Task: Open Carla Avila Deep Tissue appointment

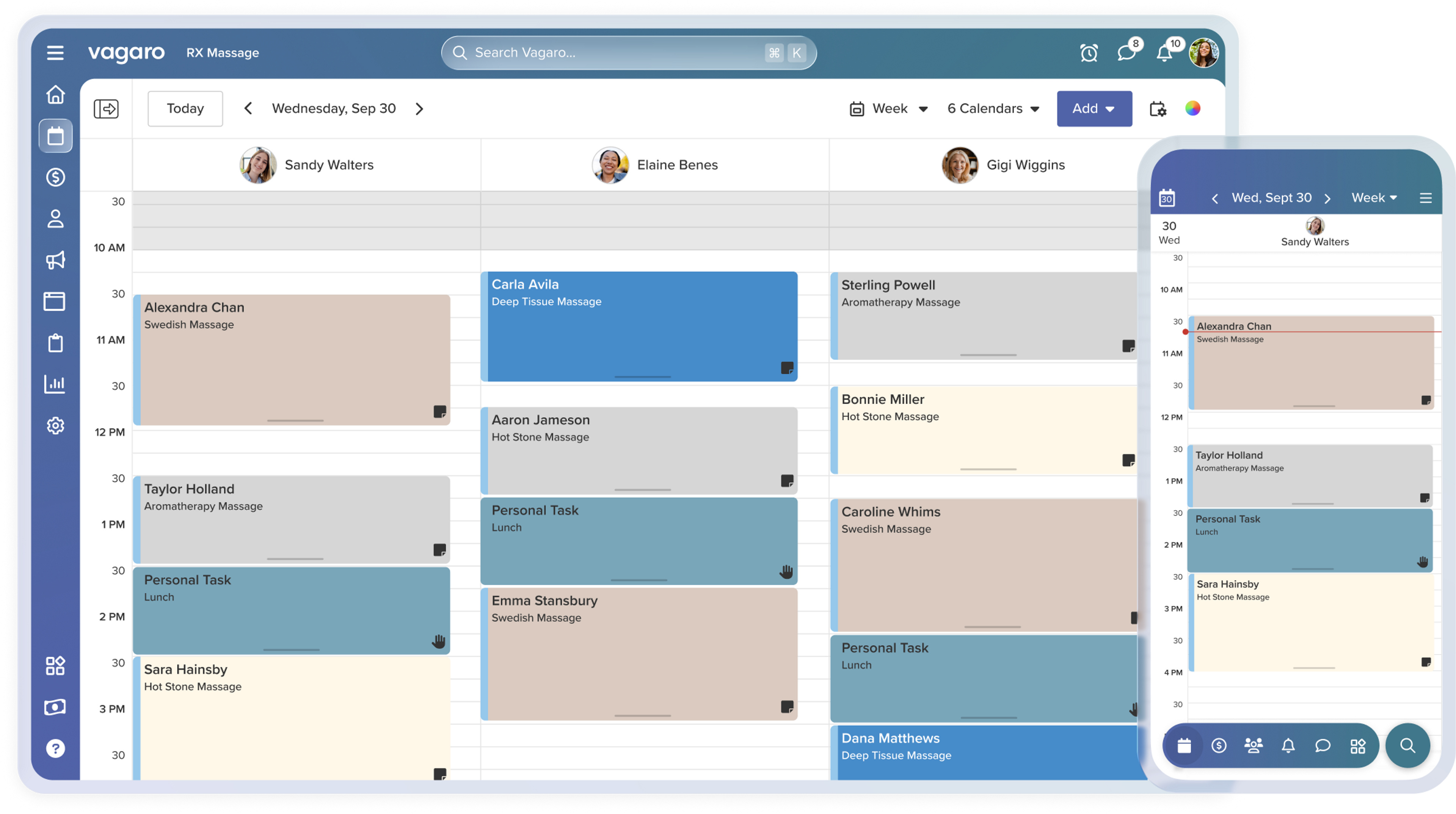Action: pyautogui.click(x=639, y=326)
